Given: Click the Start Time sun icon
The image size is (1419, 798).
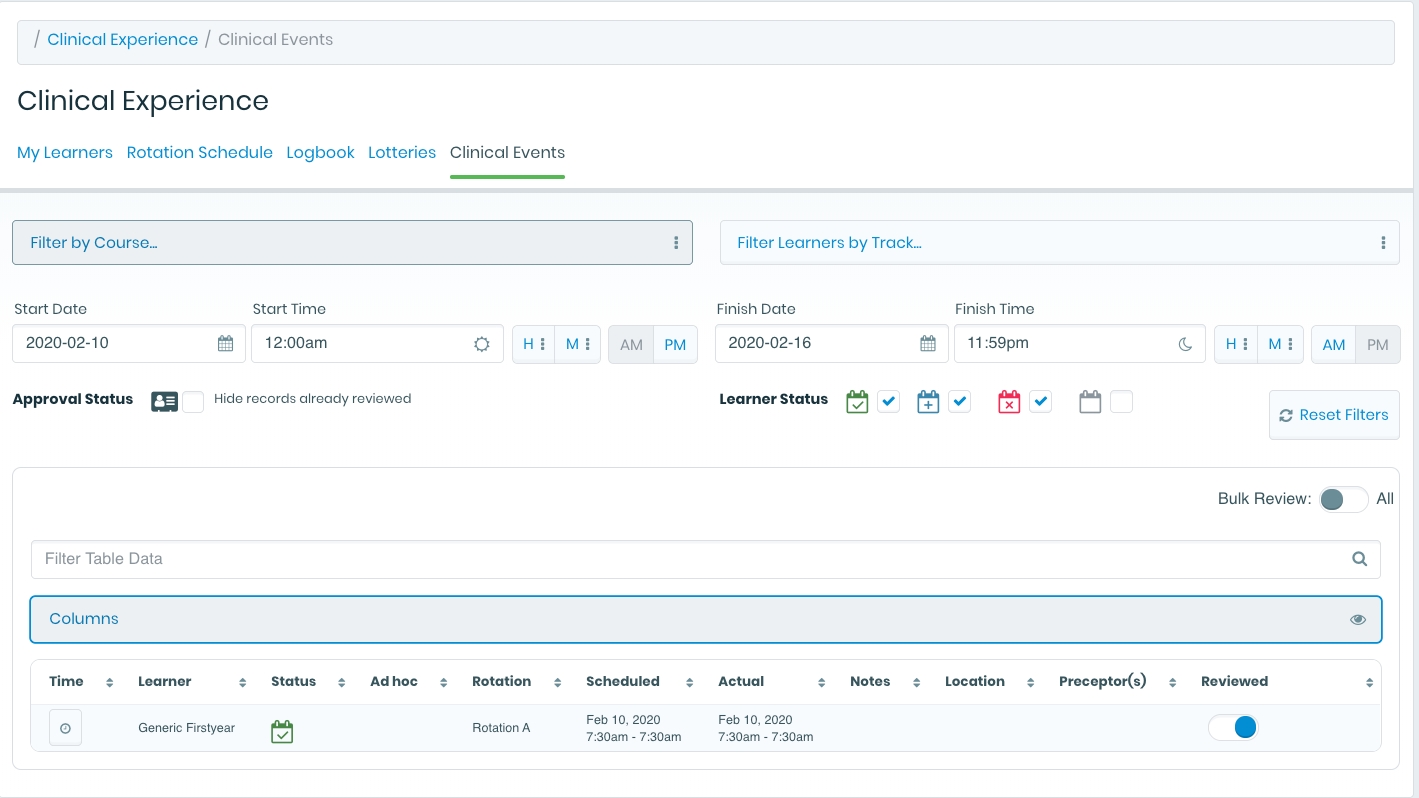Looking at the screenshot, I should coord(481,344).
